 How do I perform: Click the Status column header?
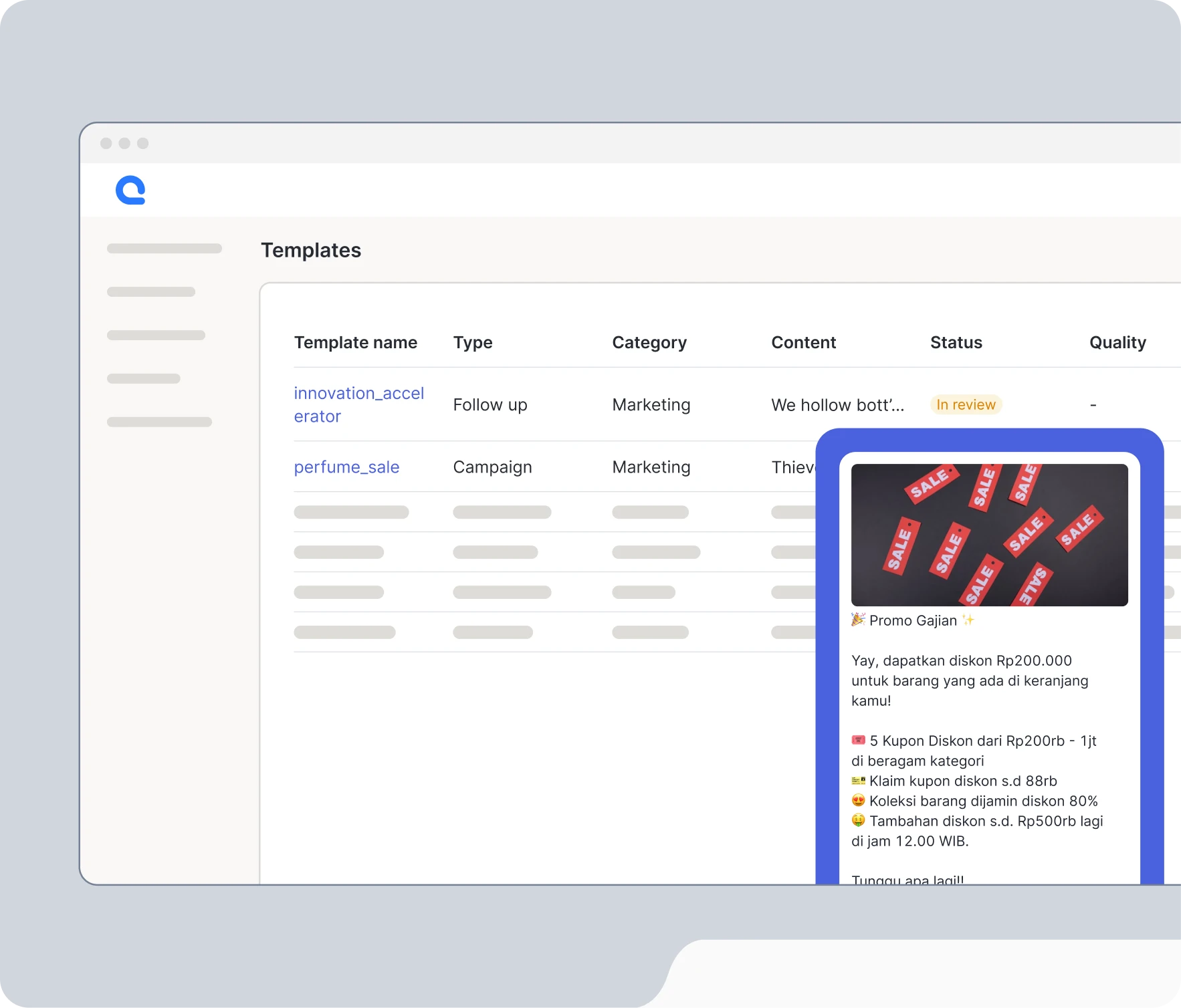point(956,342)
